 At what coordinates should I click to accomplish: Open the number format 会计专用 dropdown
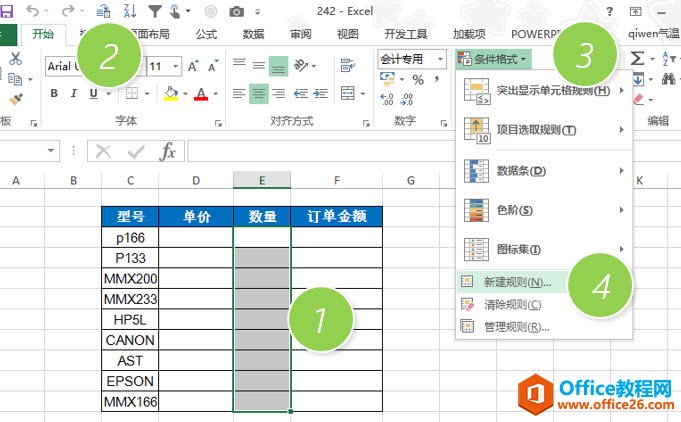pyautogui.click(x=440, y=59)
